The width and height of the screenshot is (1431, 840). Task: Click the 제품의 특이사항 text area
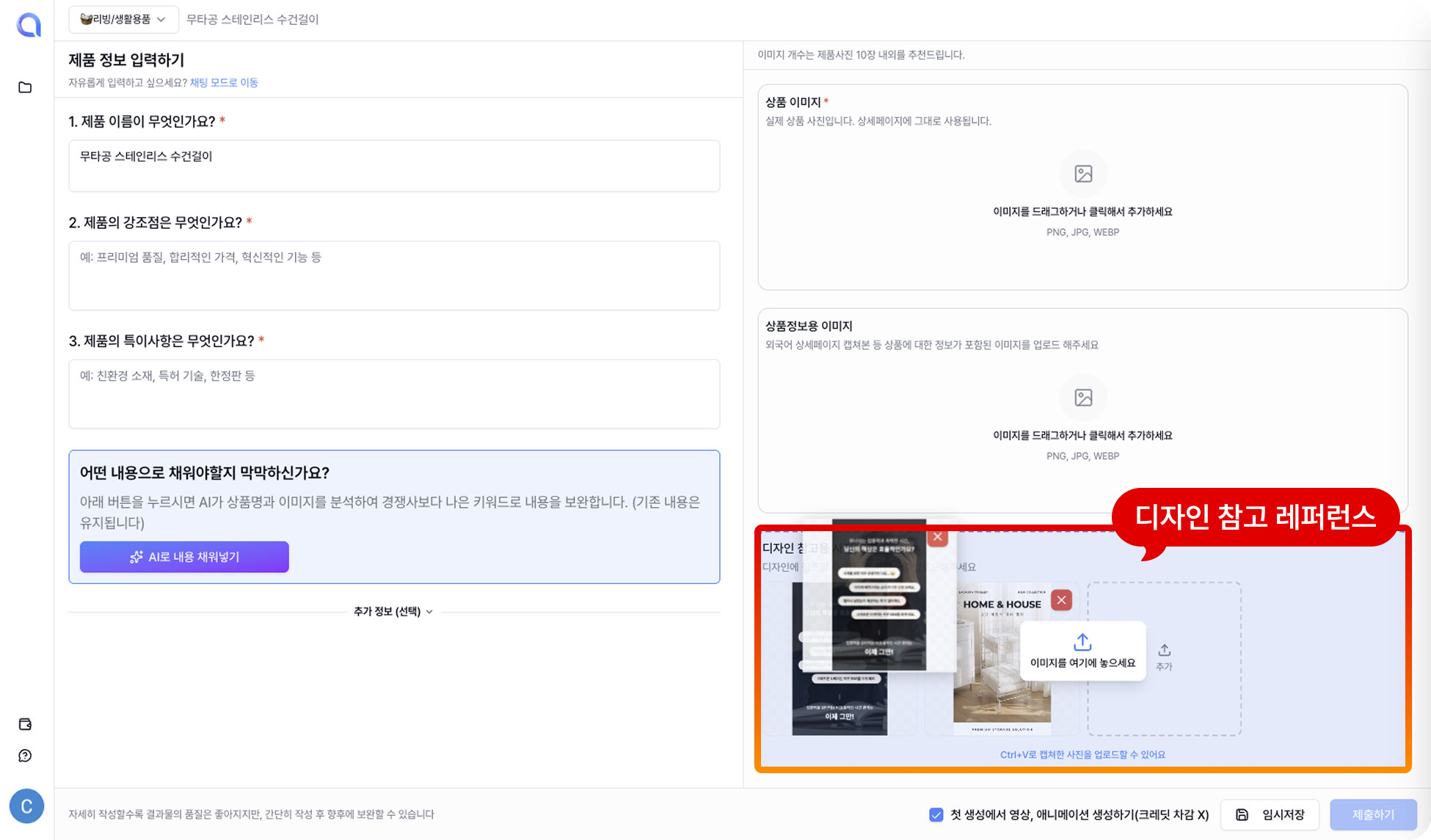[x=394, y=394]
